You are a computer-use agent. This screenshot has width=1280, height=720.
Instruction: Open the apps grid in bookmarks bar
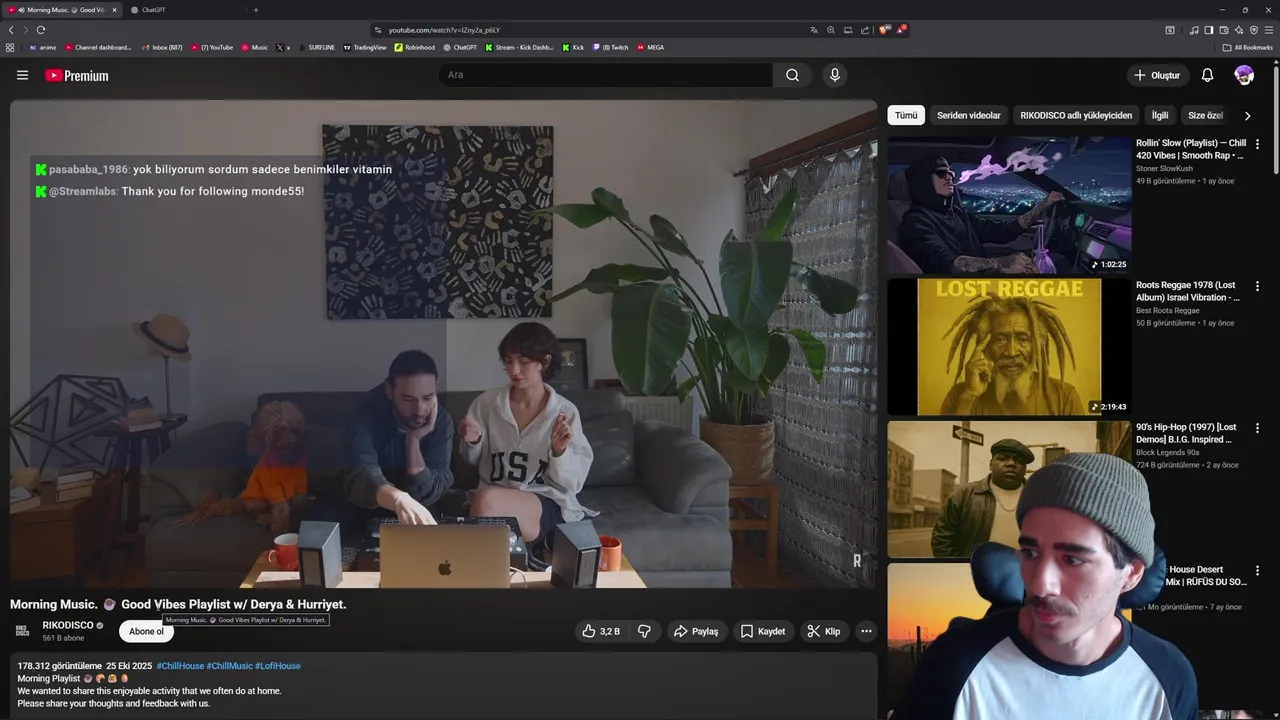(10, 47)
